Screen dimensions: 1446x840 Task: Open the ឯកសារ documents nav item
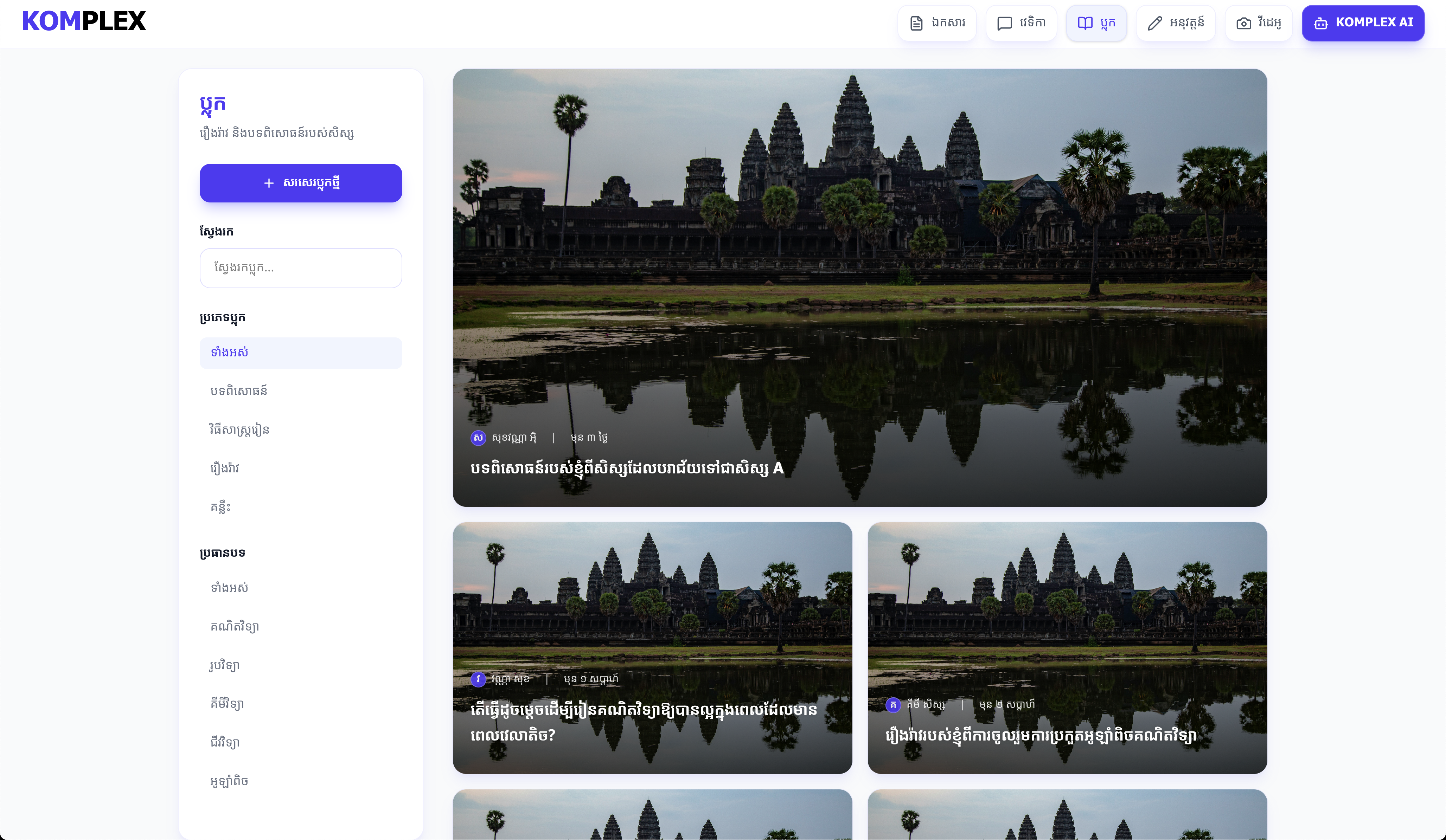pos(937,23)
